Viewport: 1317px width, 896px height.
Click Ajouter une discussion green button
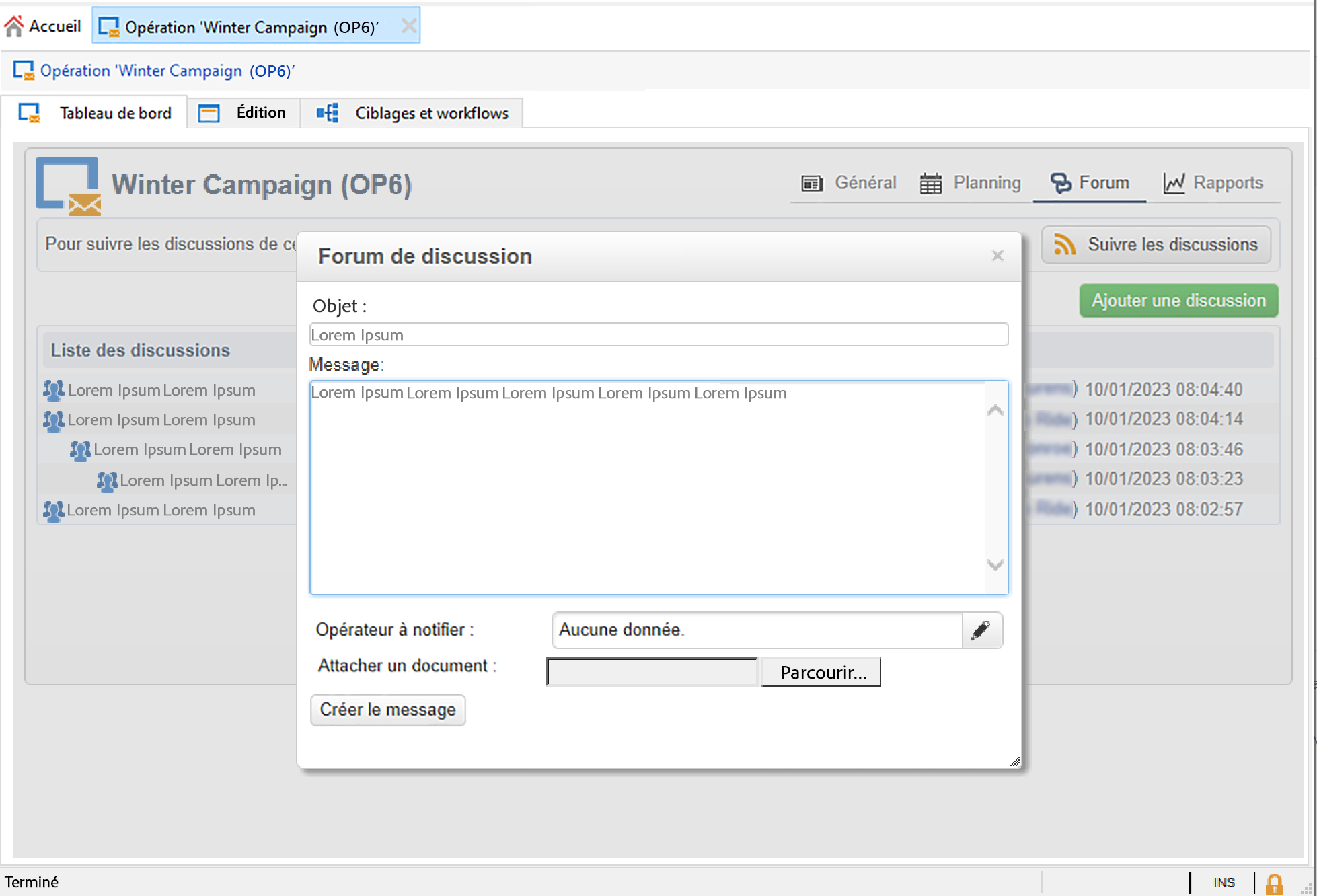pos(1178,301)
